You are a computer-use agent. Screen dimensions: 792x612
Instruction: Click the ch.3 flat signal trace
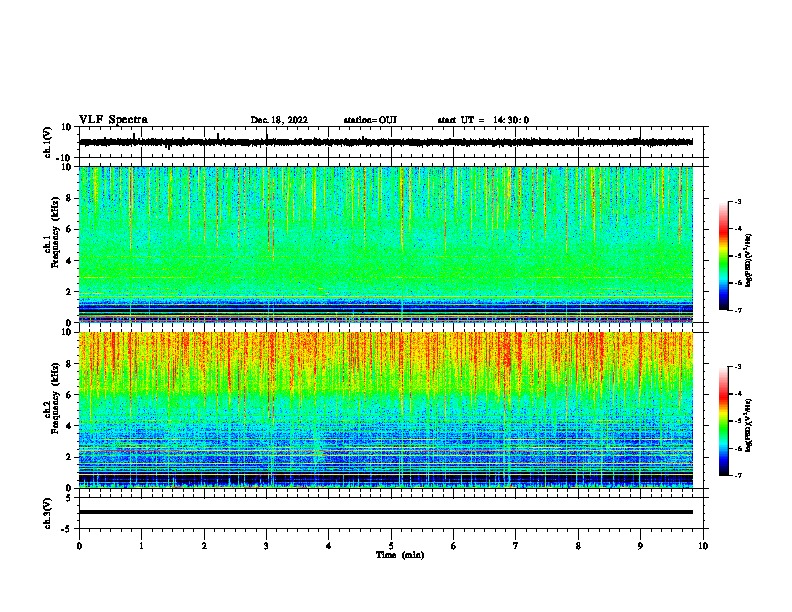(386, 512)
